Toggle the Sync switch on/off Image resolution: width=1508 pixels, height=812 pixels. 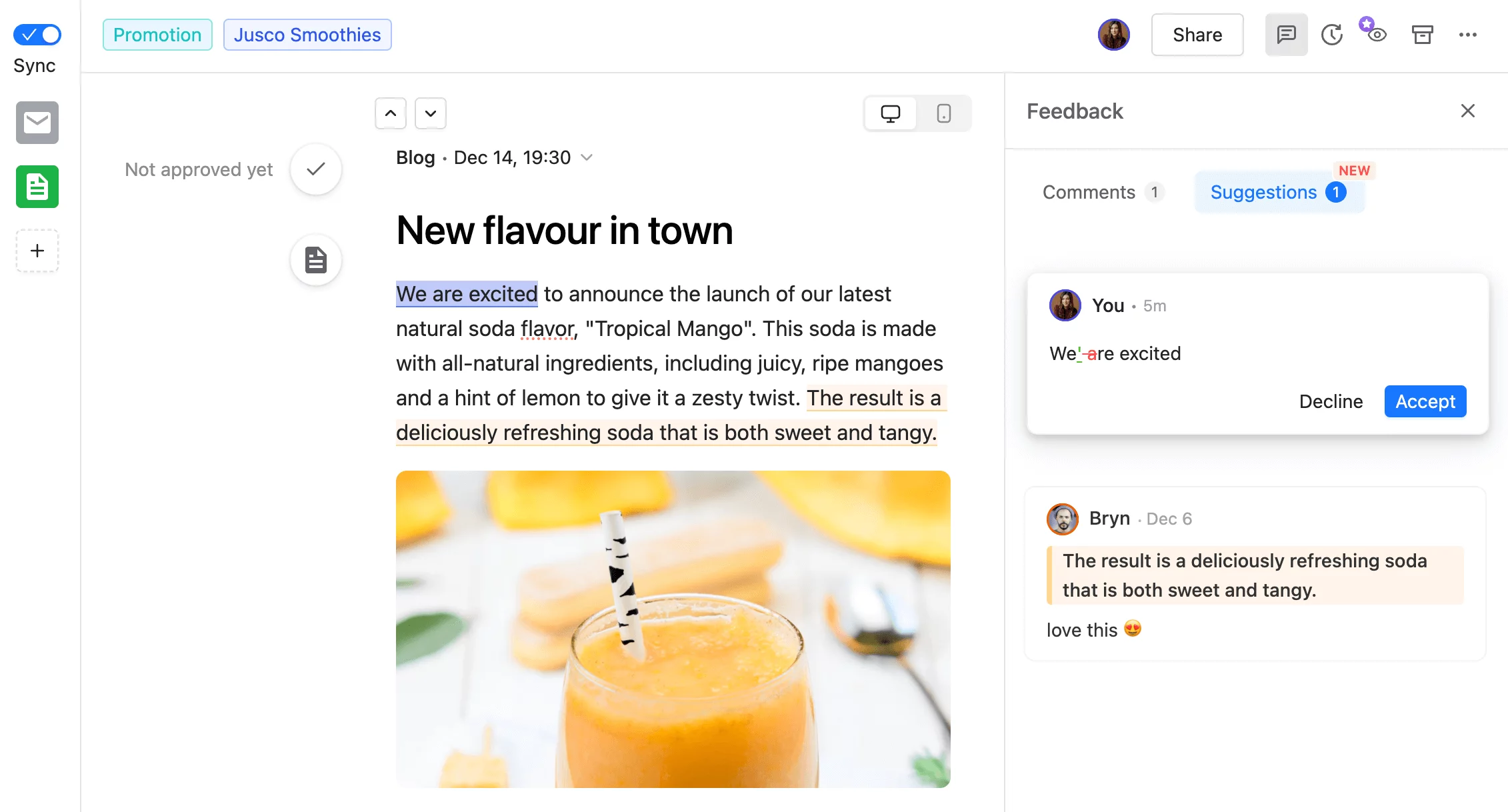point(38,34)
